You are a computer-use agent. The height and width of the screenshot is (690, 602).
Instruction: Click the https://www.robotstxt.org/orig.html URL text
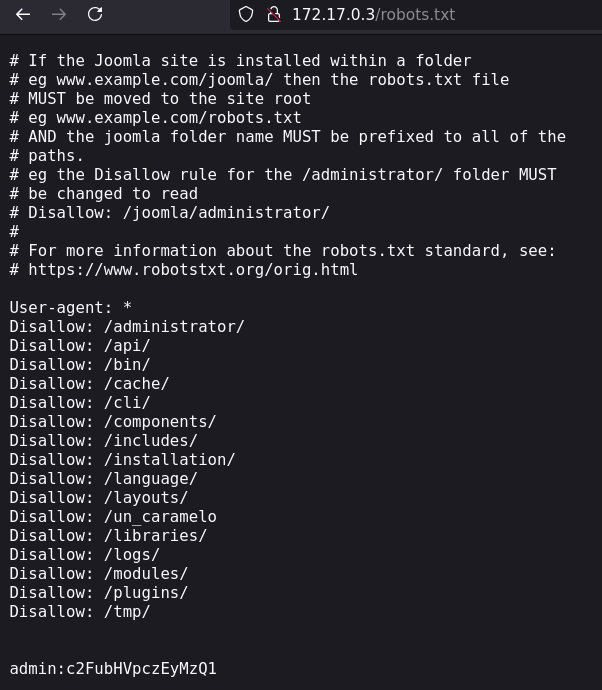click(x=193, y=269)
